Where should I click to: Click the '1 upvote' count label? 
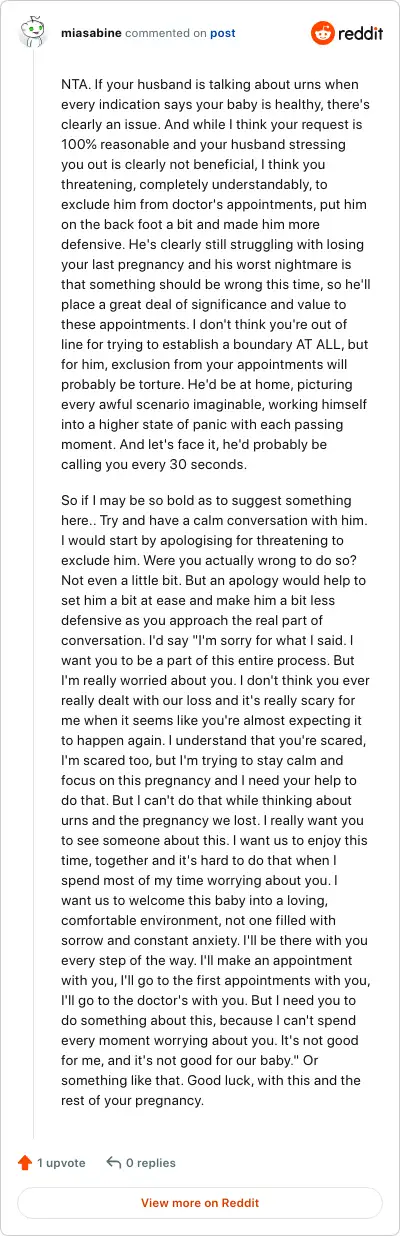coord(61,1163)
